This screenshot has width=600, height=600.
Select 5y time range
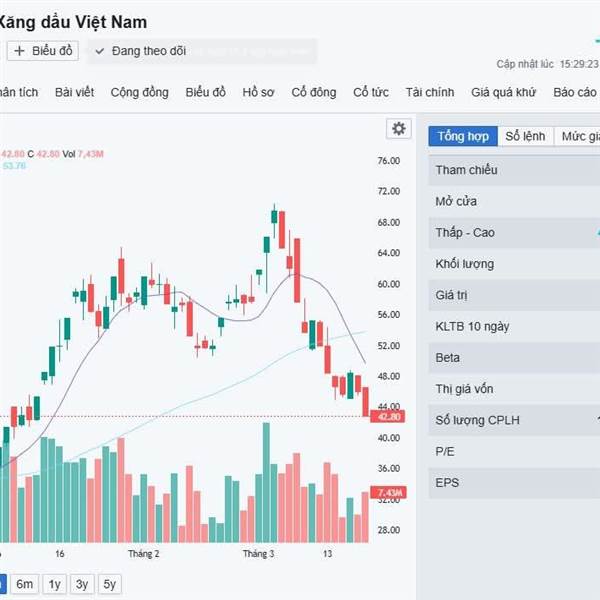click(109, 584)
